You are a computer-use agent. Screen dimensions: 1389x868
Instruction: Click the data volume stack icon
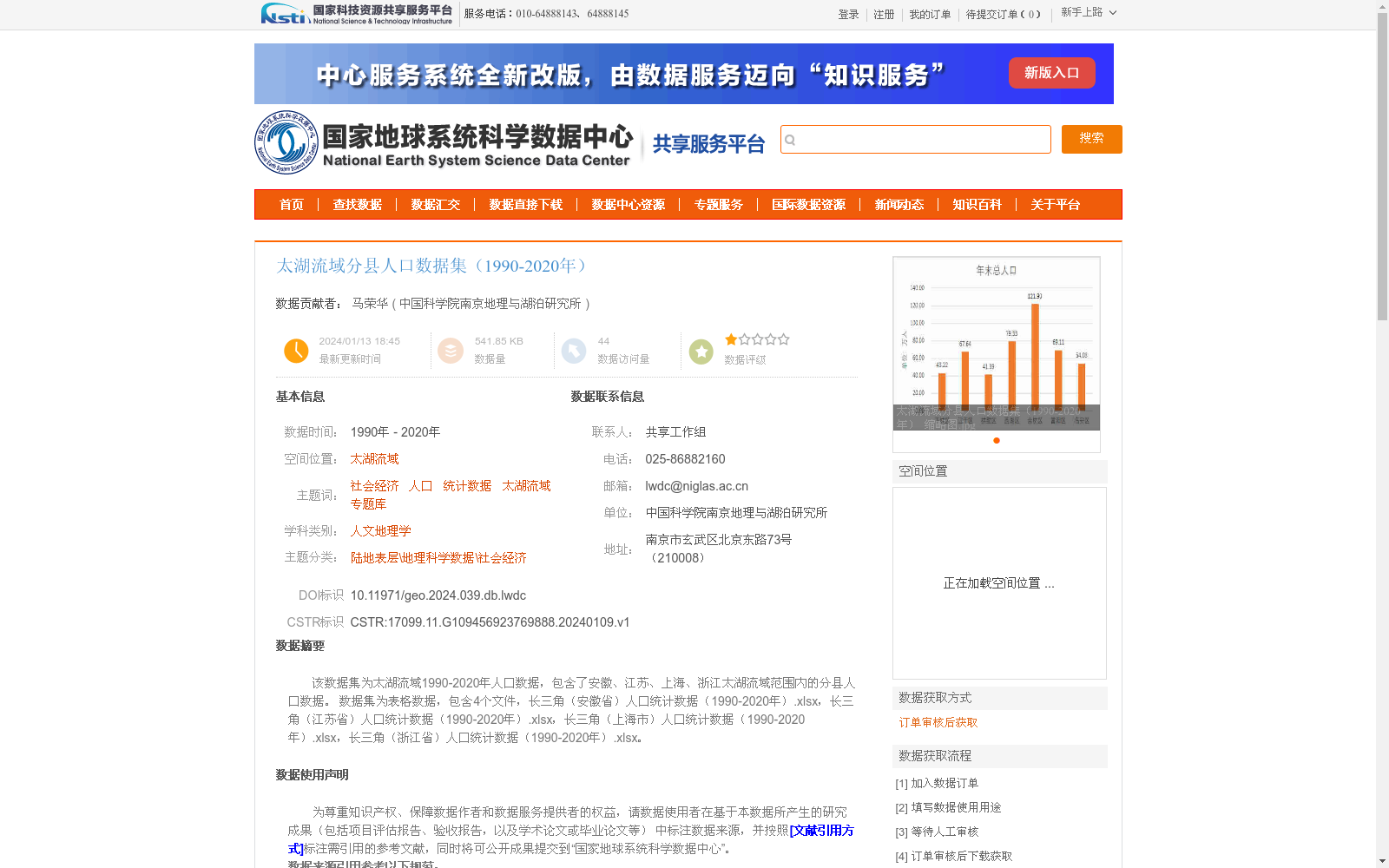pyautogui.click(x=451, y=351)
